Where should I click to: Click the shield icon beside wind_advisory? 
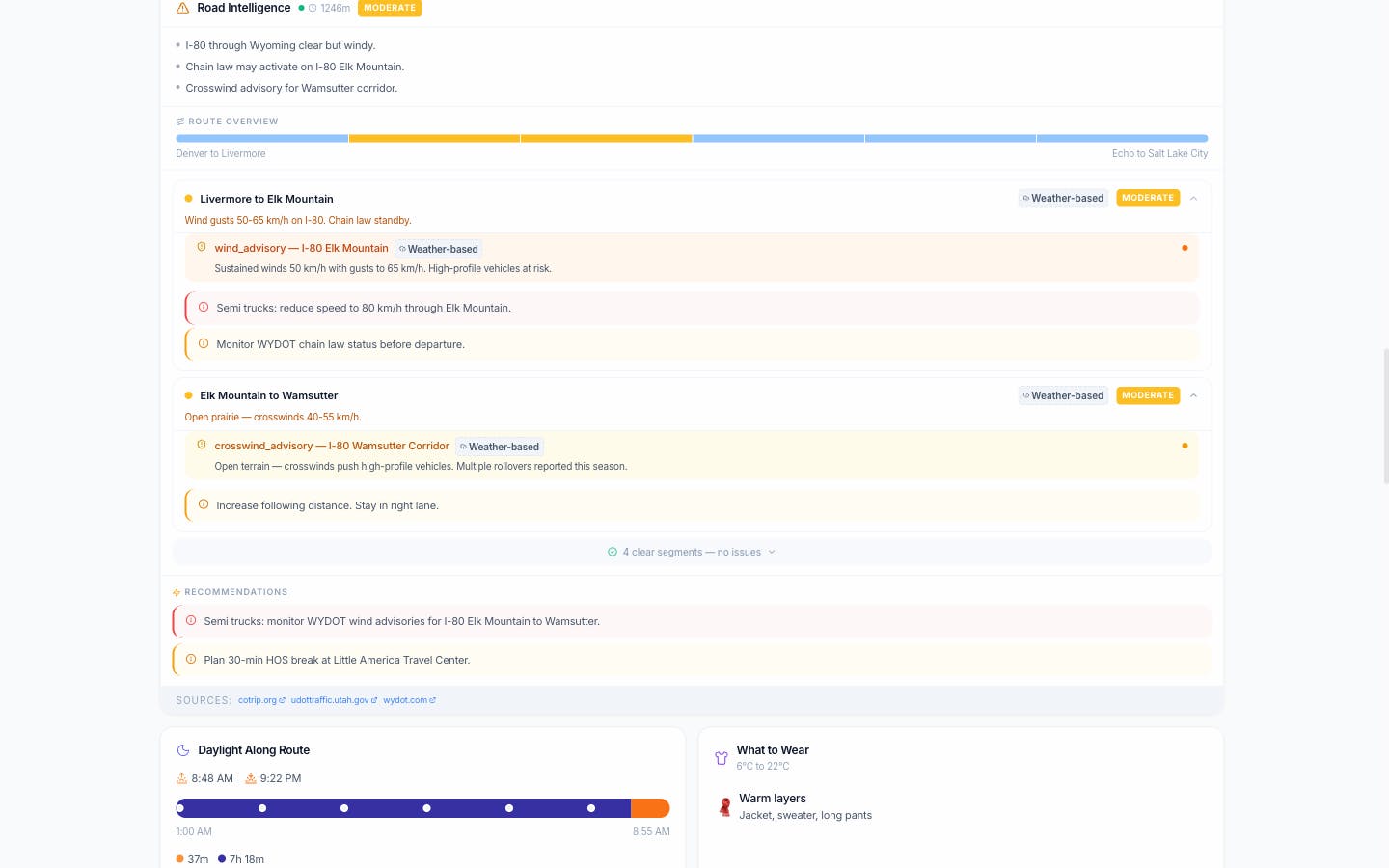coord(202,247)
